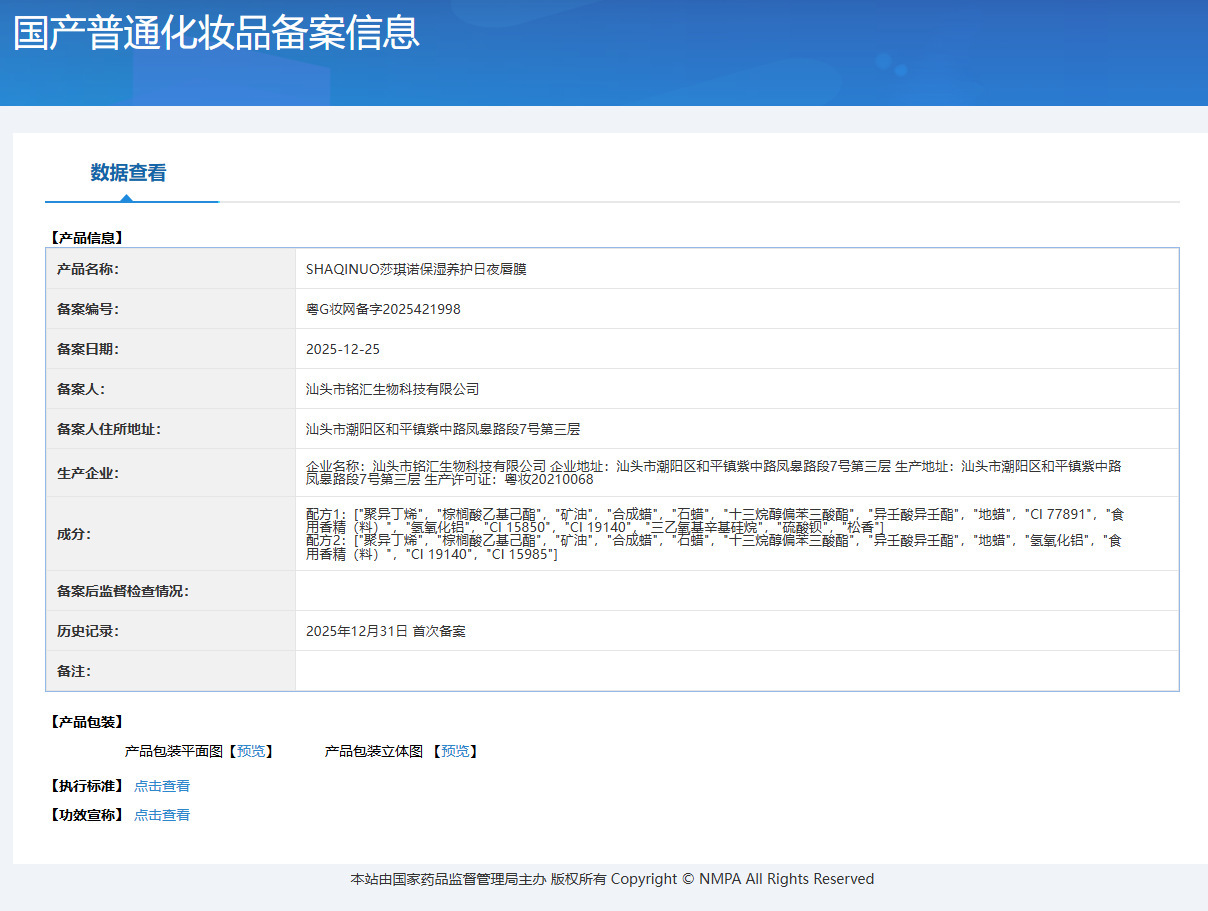
Task: Click the 备案人 row label
Action: coord(81,389)
